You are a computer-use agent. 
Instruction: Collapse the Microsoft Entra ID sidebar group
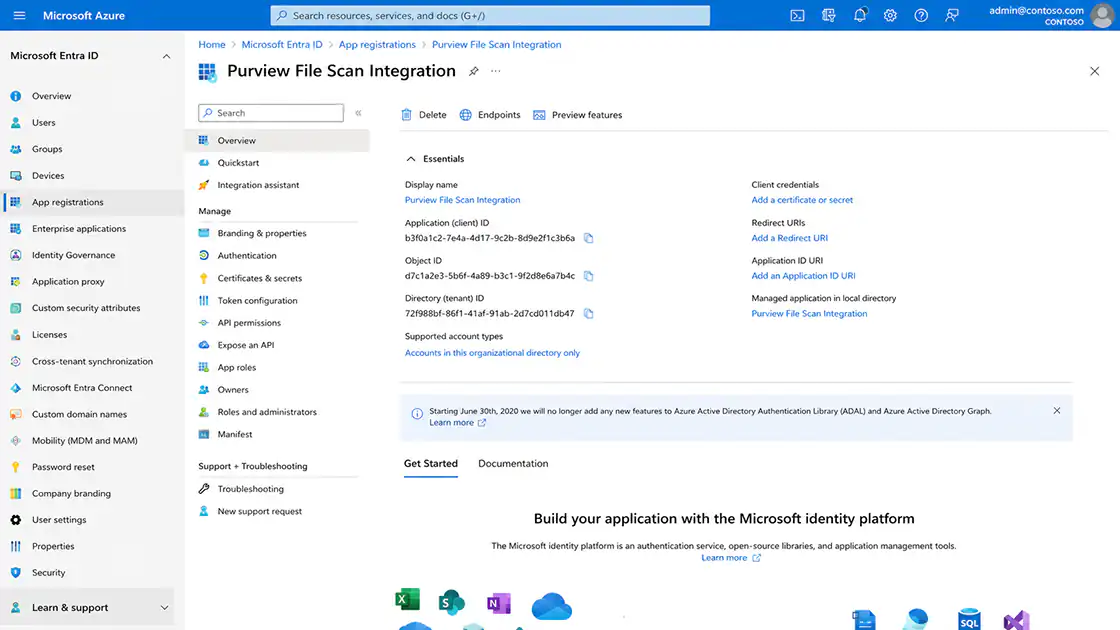click(x=166, y=56)
